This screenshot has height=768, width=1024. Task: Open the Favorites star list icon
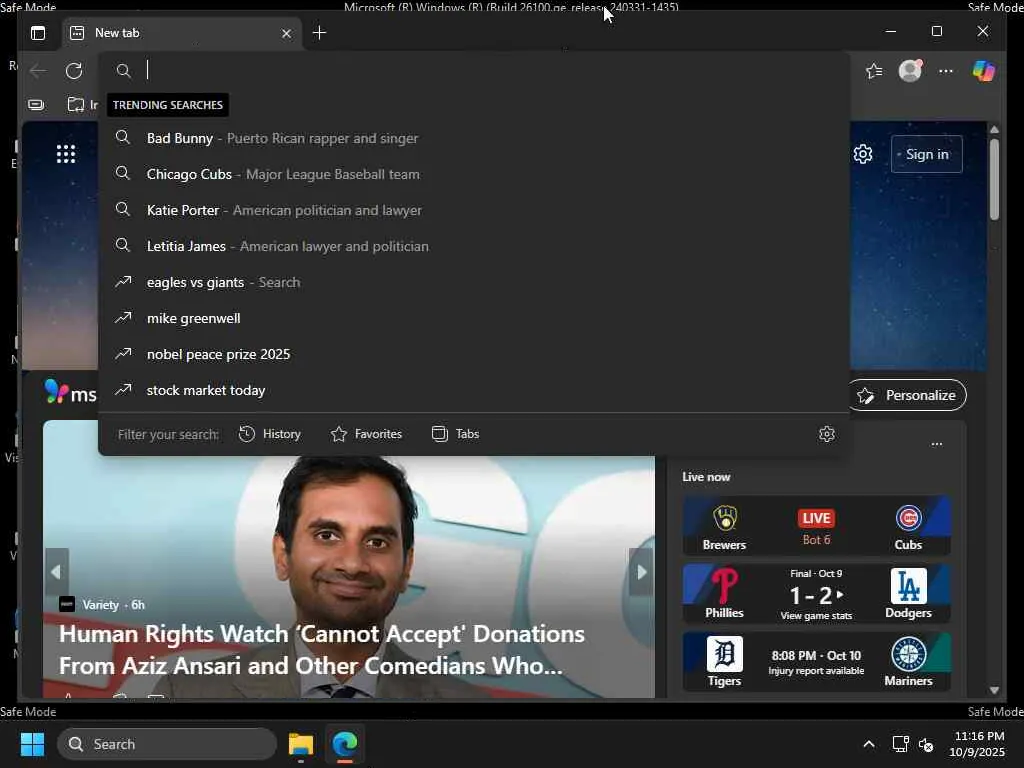tap(874, 71)
